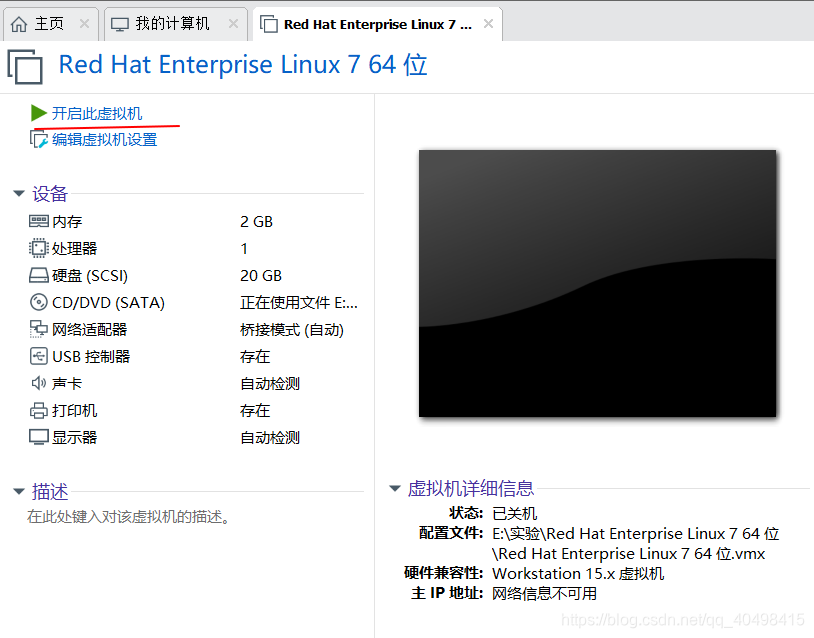Click the Workstation 15.x 虚拟机 compatibility text
Image resolution: width=814 pixels, height=638 pixels.
tap(578, 574)
